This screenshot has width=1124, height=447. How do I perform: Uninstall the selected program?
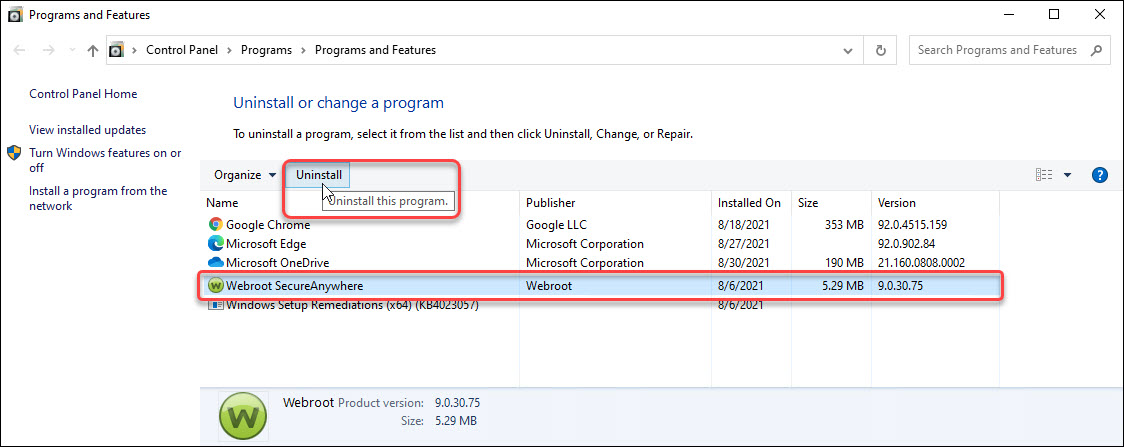[x=318, y=175]
